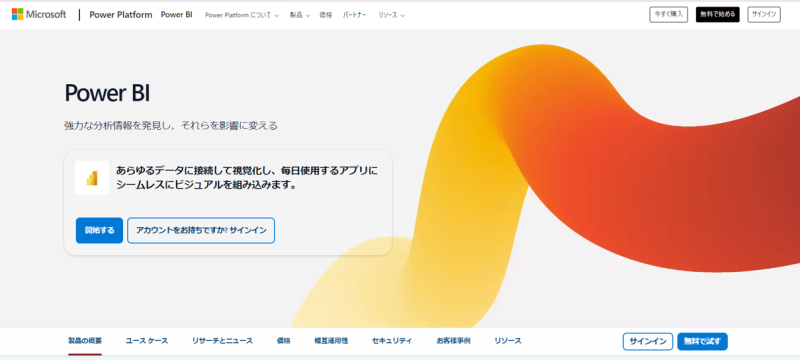Select the 製品の概要 tab
Screen dimensions: 800x360
[x=85, y=341]
